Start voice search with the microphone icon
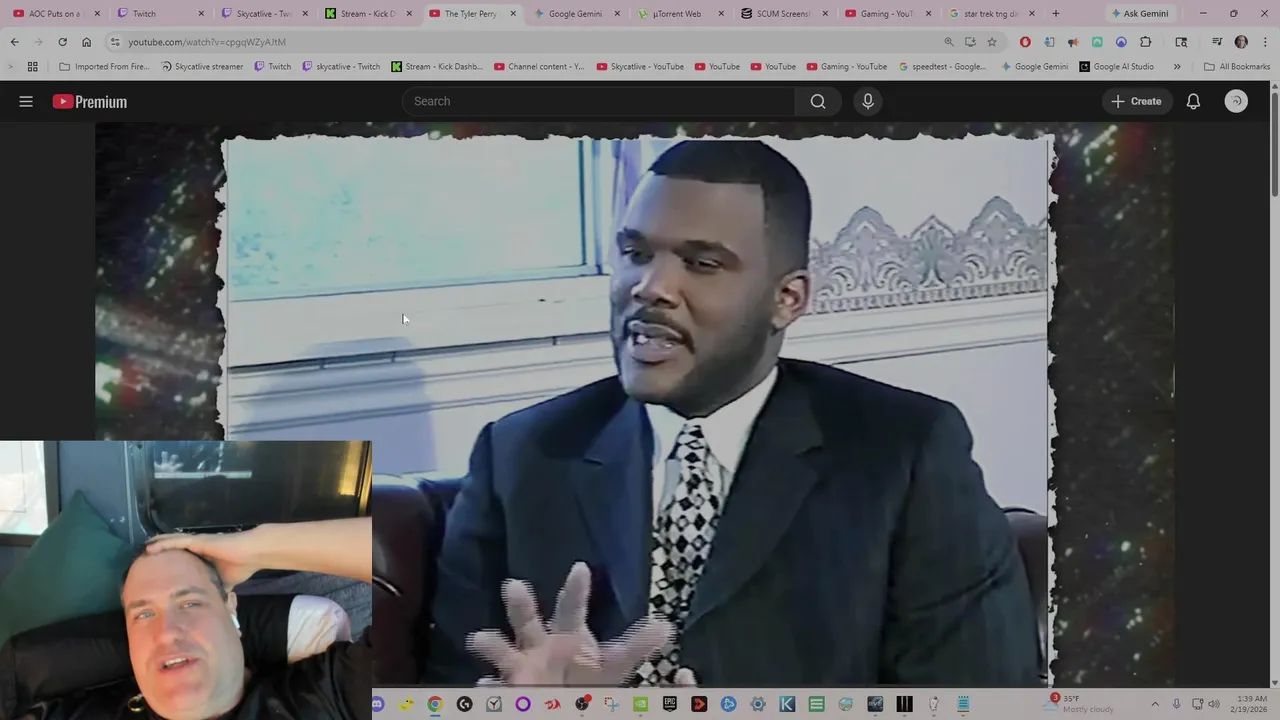Screen dimensions: 1280x720 (868, 101)
